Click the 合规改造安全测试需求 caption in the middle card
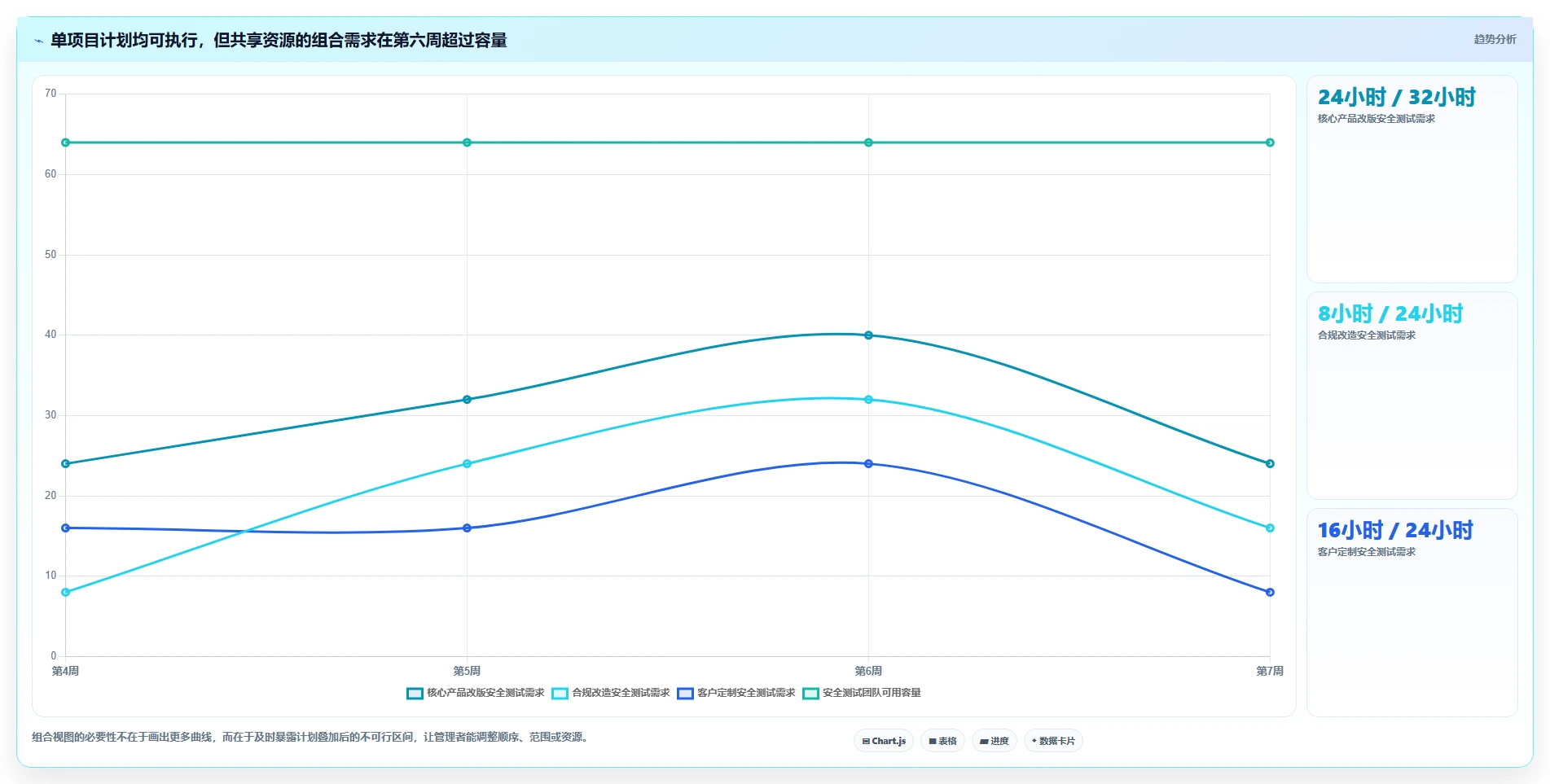 click(x=1367, y=335)
